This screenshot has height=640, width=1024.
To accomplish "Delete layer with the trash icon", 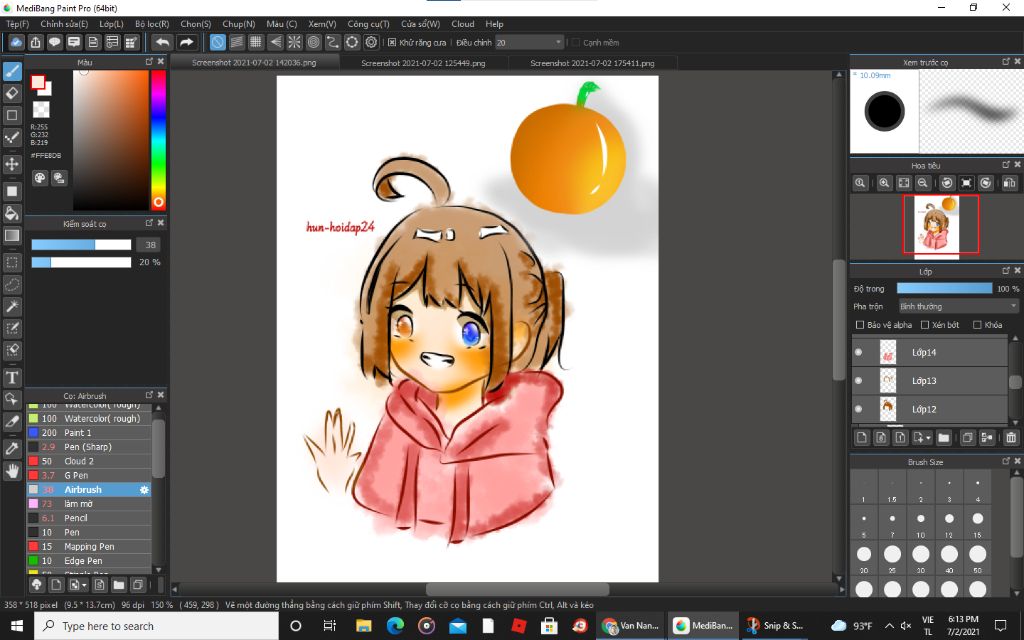I will [x=1011, y=438].
